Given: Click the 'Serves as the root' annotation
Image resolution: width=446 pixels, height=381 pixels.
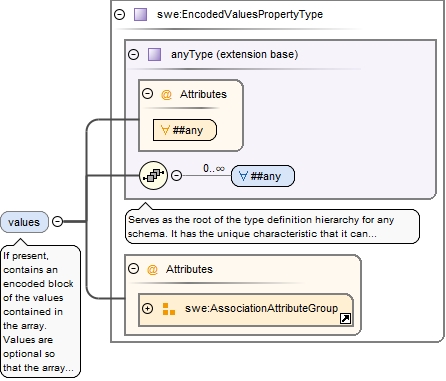Looking at the screenshot, I should (272, 227).
